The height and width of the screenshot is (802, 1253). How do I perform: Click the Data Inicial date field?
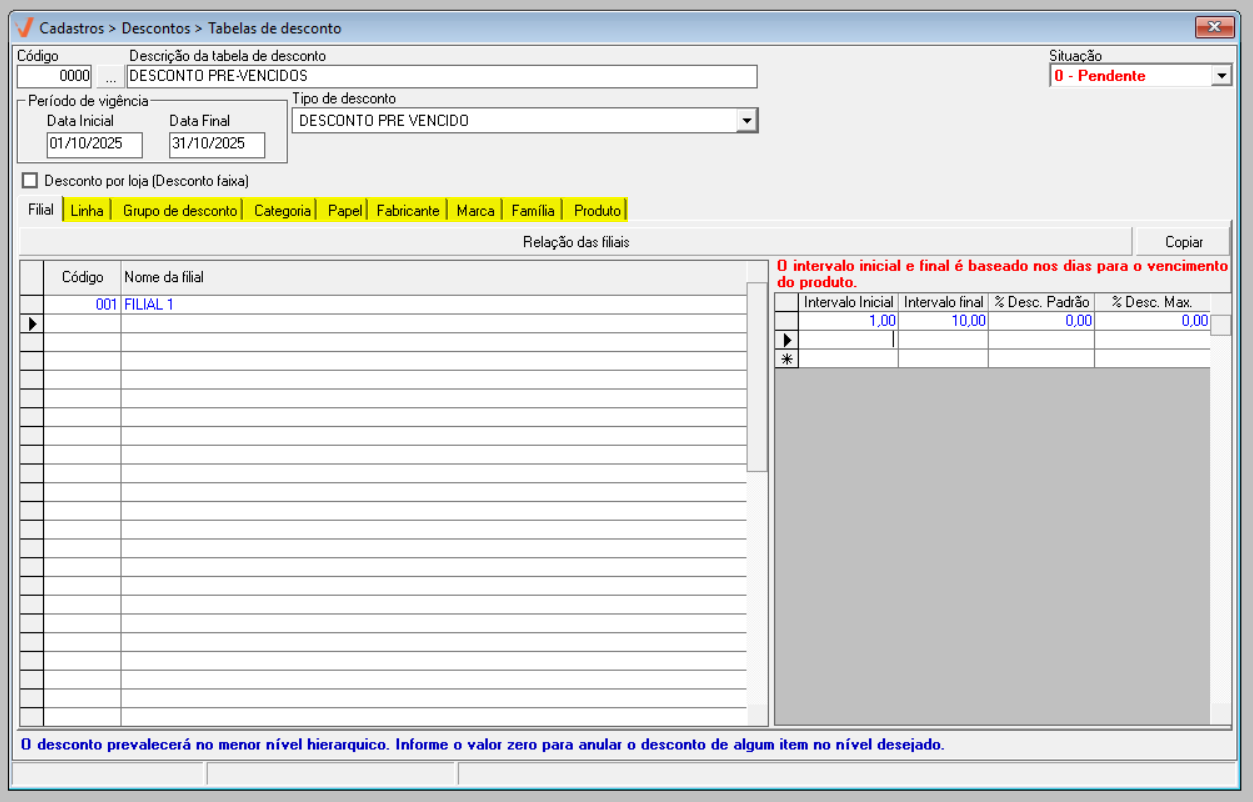pyautogui.click(x=94, y=144)
